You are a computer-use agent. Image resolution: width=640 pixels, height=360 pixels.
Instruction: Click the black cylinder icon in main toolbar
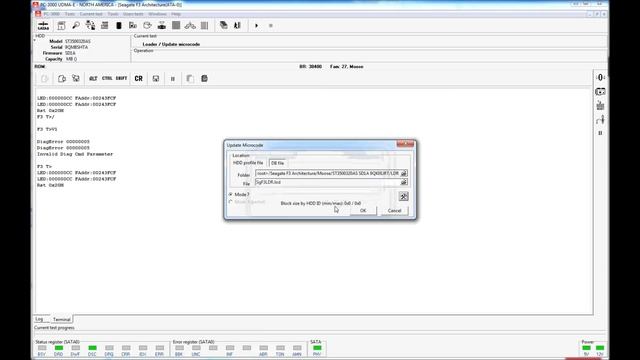[x=119, y=25]
